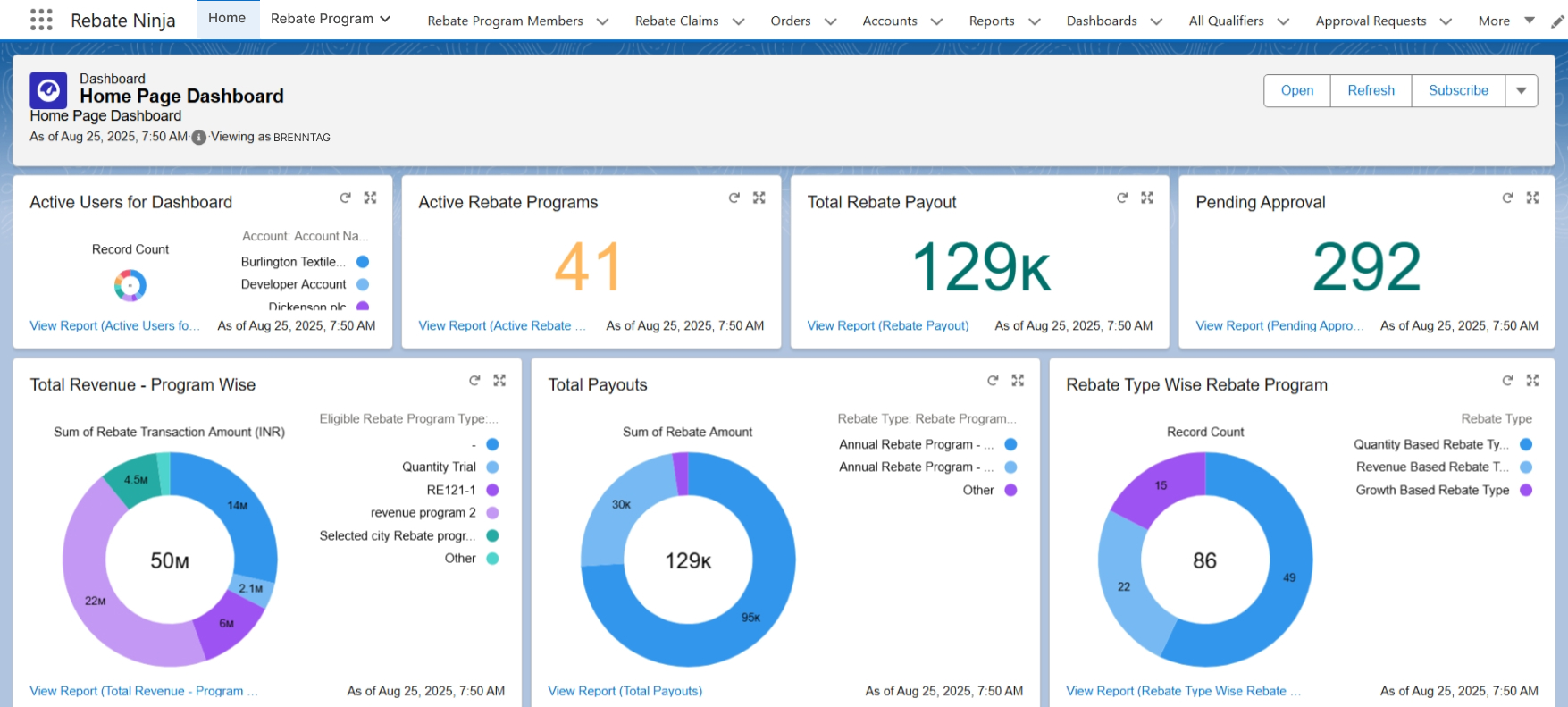Expand the Pending Approval widget to fullscreen
1568x707 pixels.
click(x=1532, y=198)
